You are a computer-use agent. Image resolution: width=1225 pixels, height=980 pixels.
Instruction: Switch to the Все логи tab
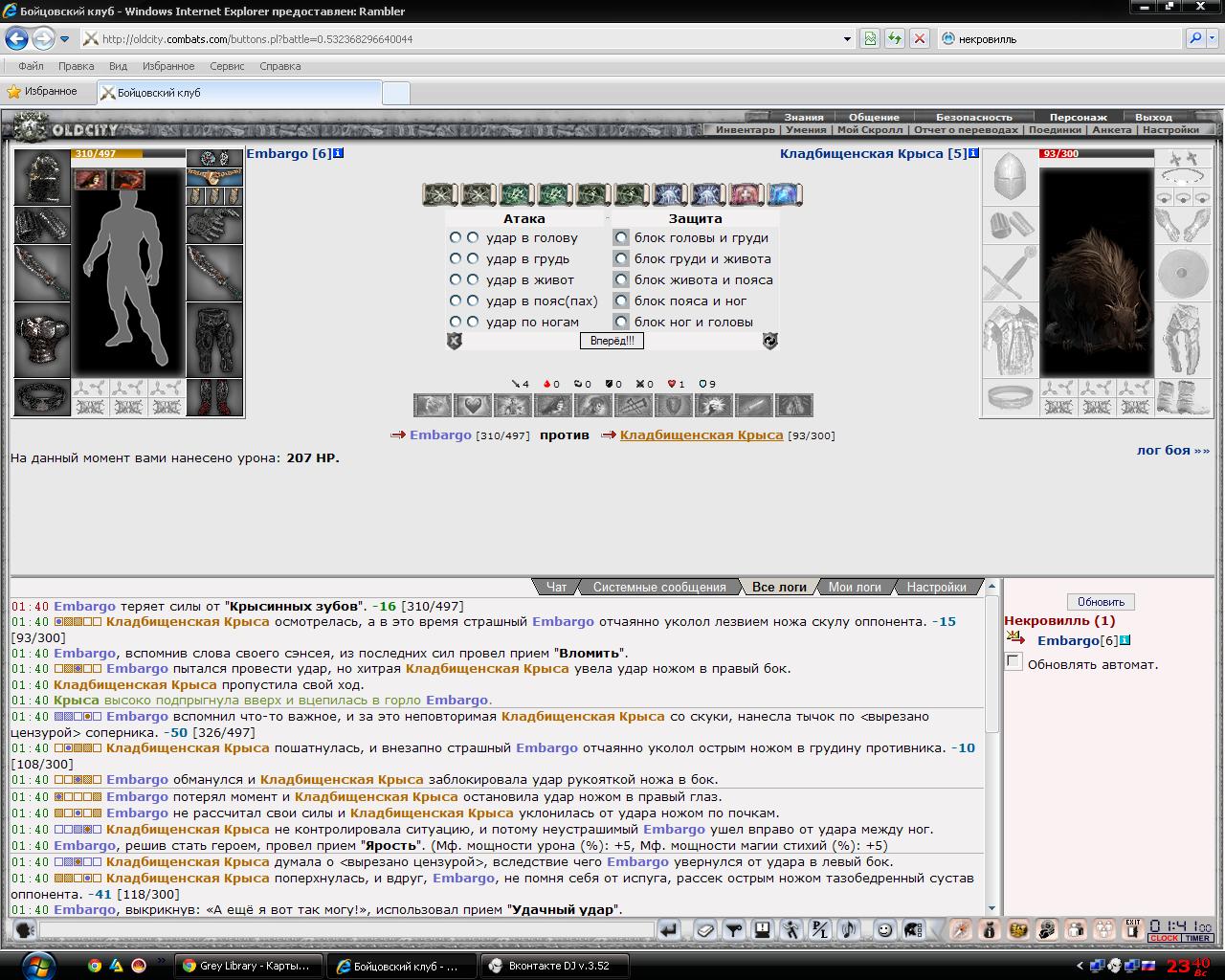[779, 587]
